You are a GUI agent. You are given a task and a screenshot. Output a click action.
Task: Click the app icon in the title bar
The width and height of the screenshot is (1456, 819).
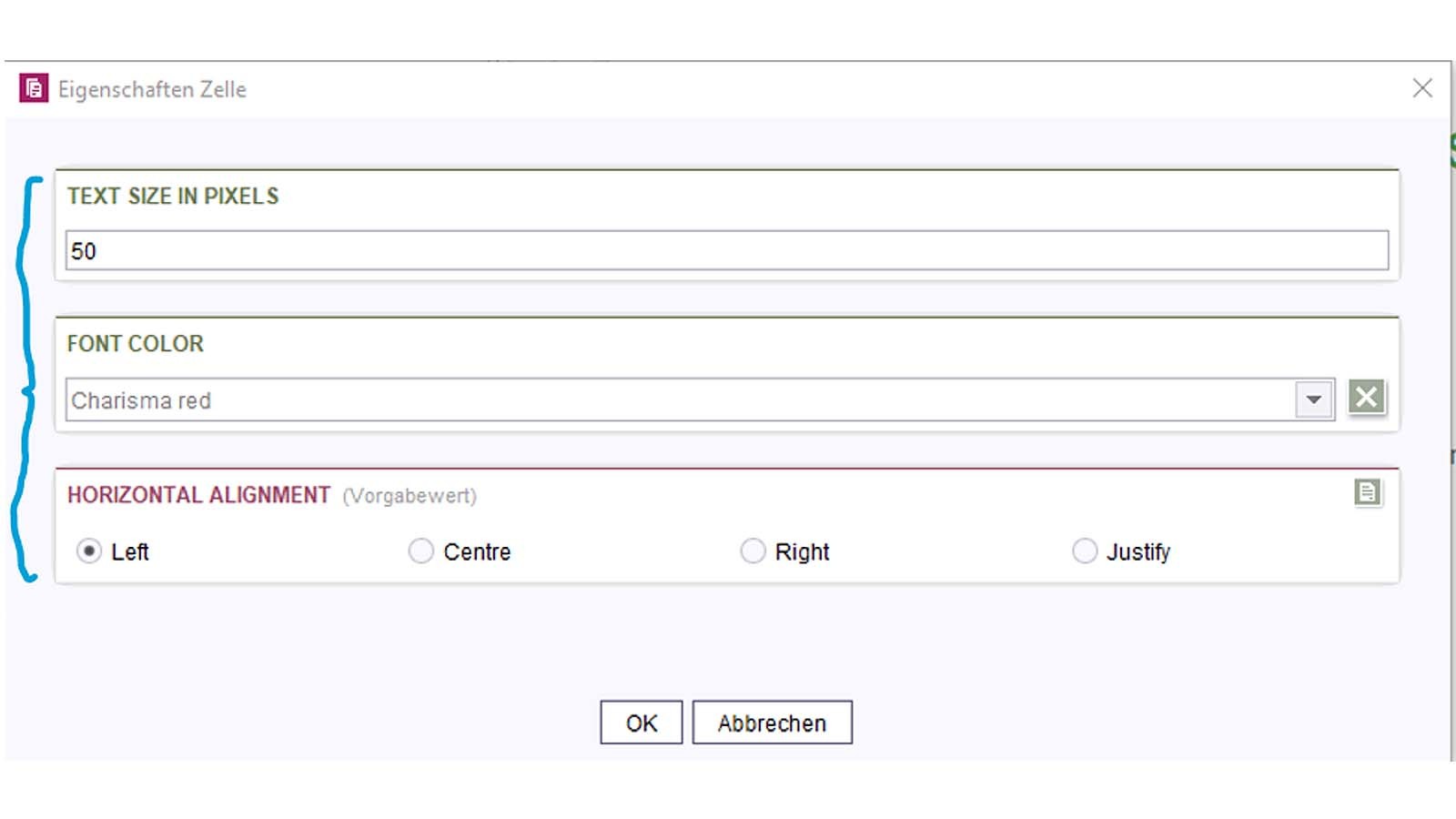pos(34,88)
